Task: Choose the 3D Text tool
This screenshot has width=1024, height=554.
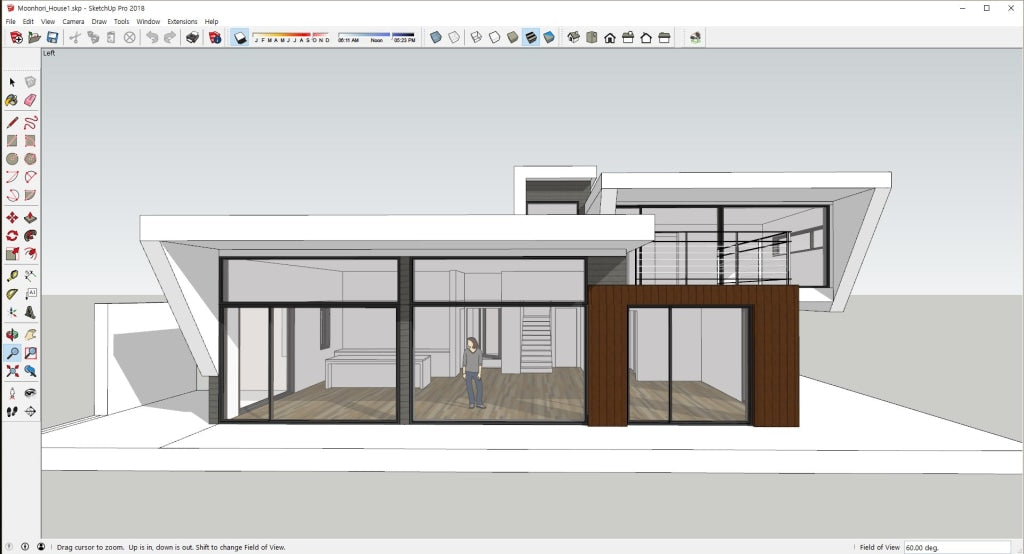Action: (30, 312)
